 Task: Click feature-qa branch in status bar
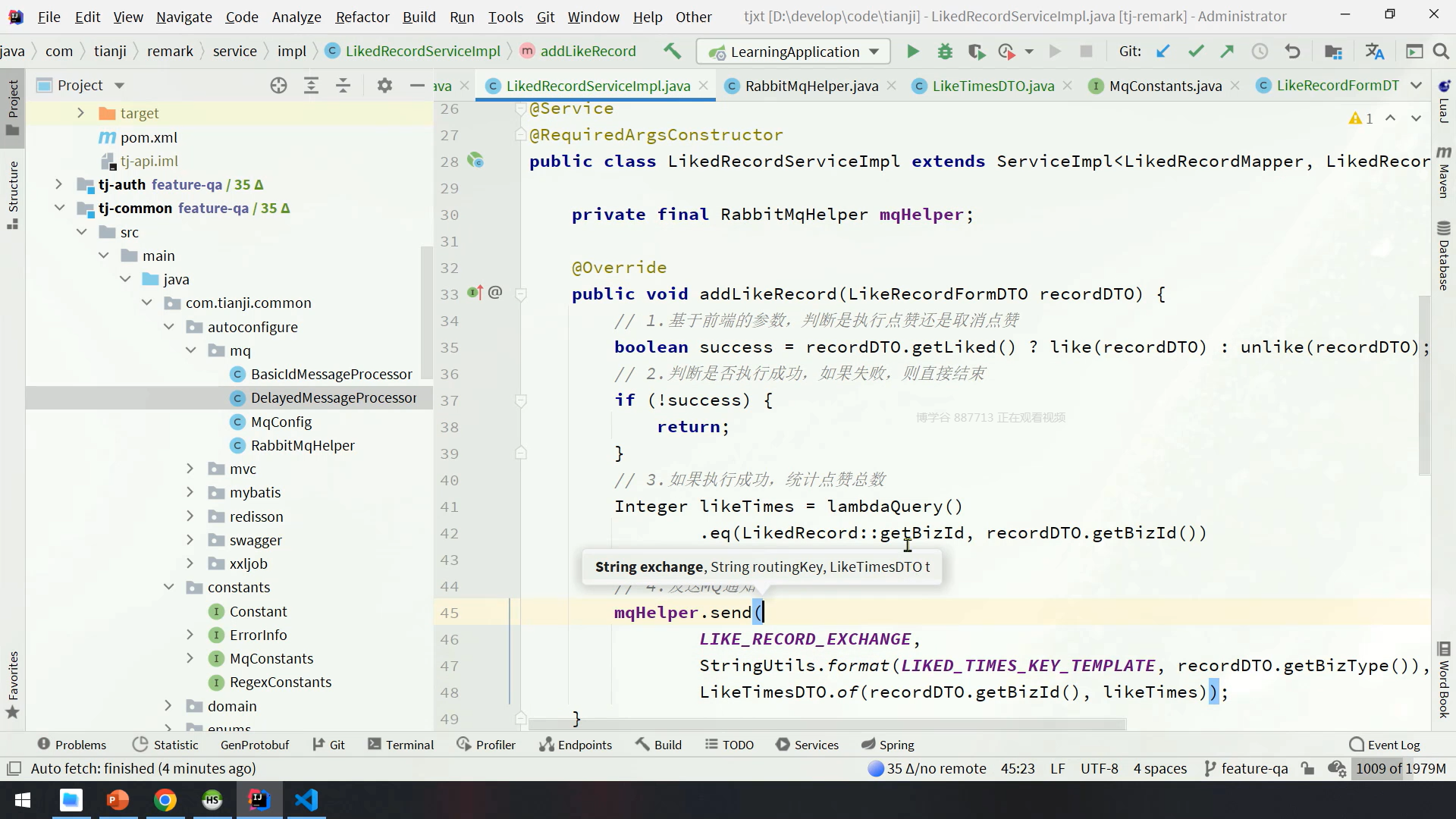click(1246, 768)
